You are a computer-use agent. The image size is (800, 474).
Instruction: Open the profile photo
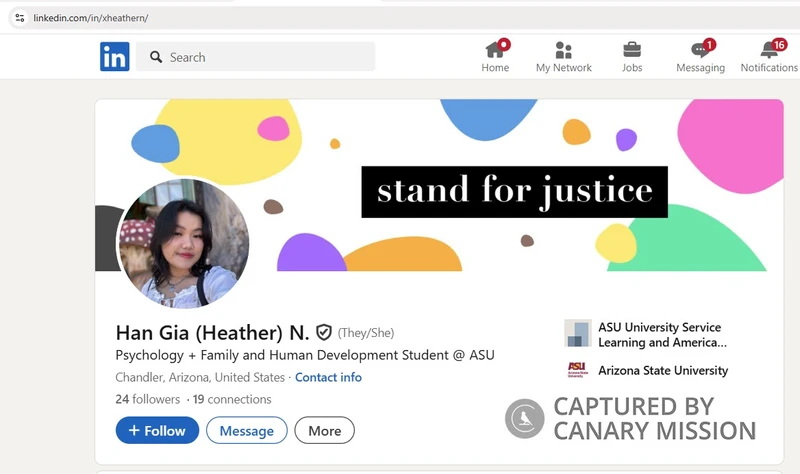(184, 243)
